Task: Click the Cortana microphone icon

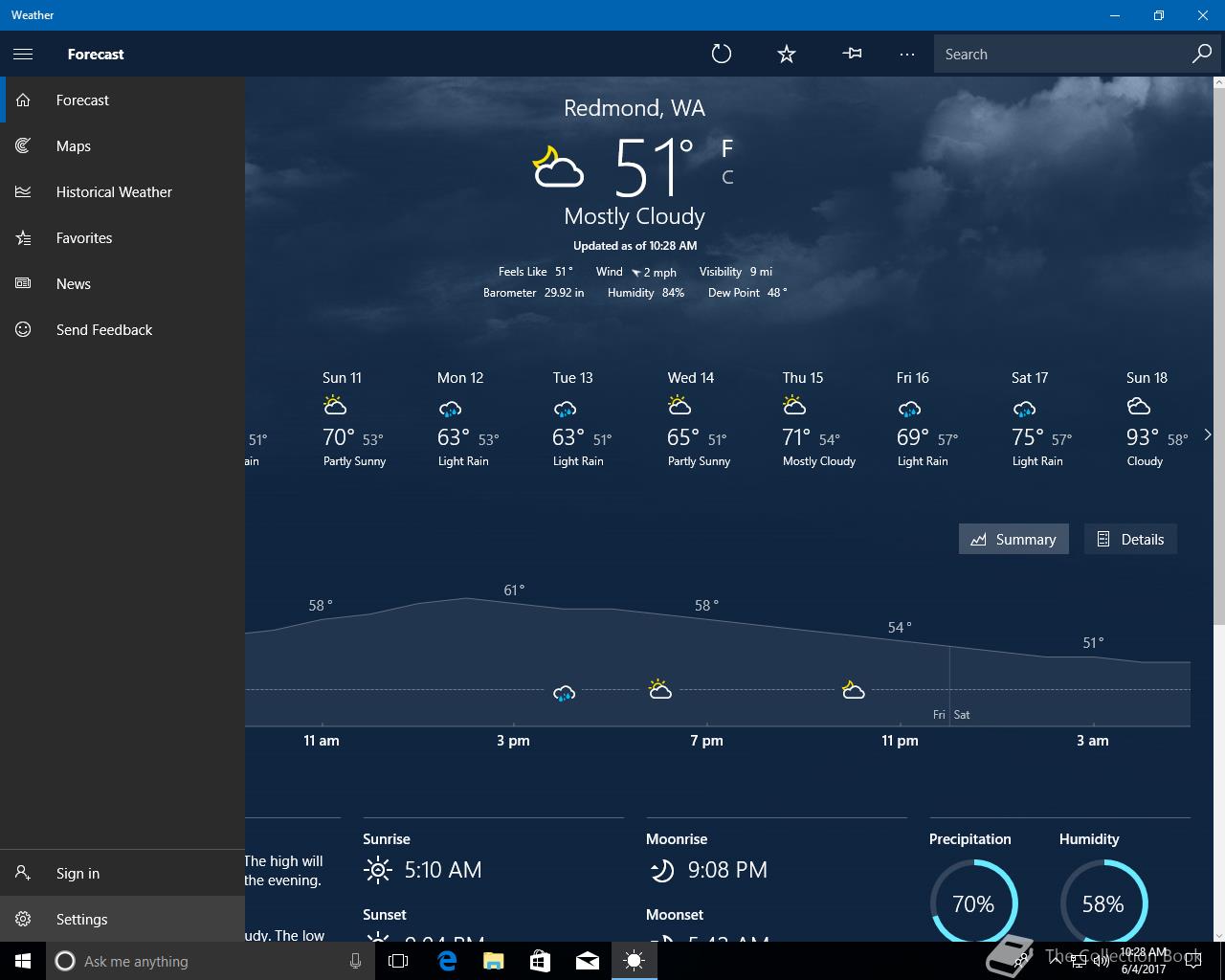Action: [355, 961]
